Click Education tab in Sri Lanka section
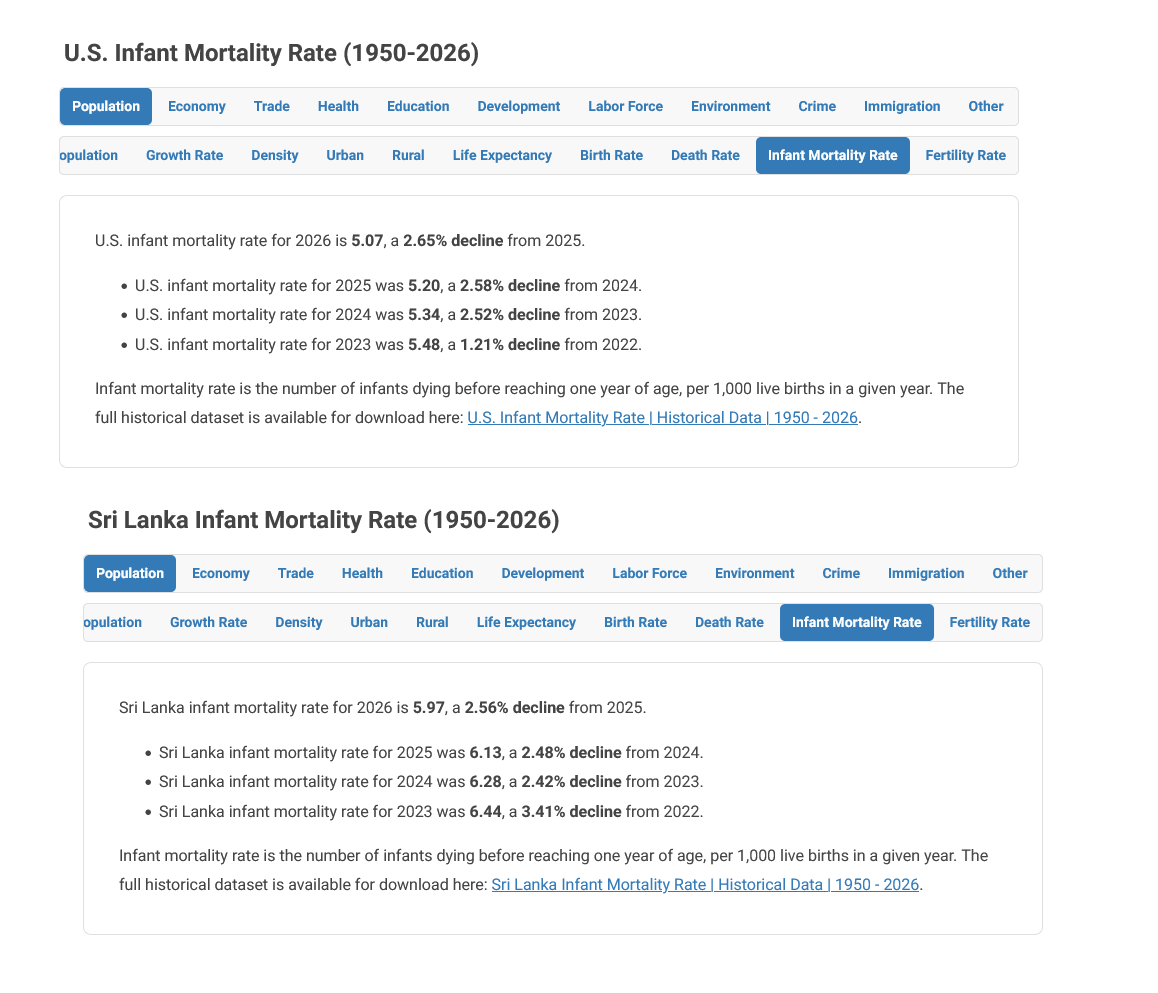 pyautogui.click(x=442, y=574)
